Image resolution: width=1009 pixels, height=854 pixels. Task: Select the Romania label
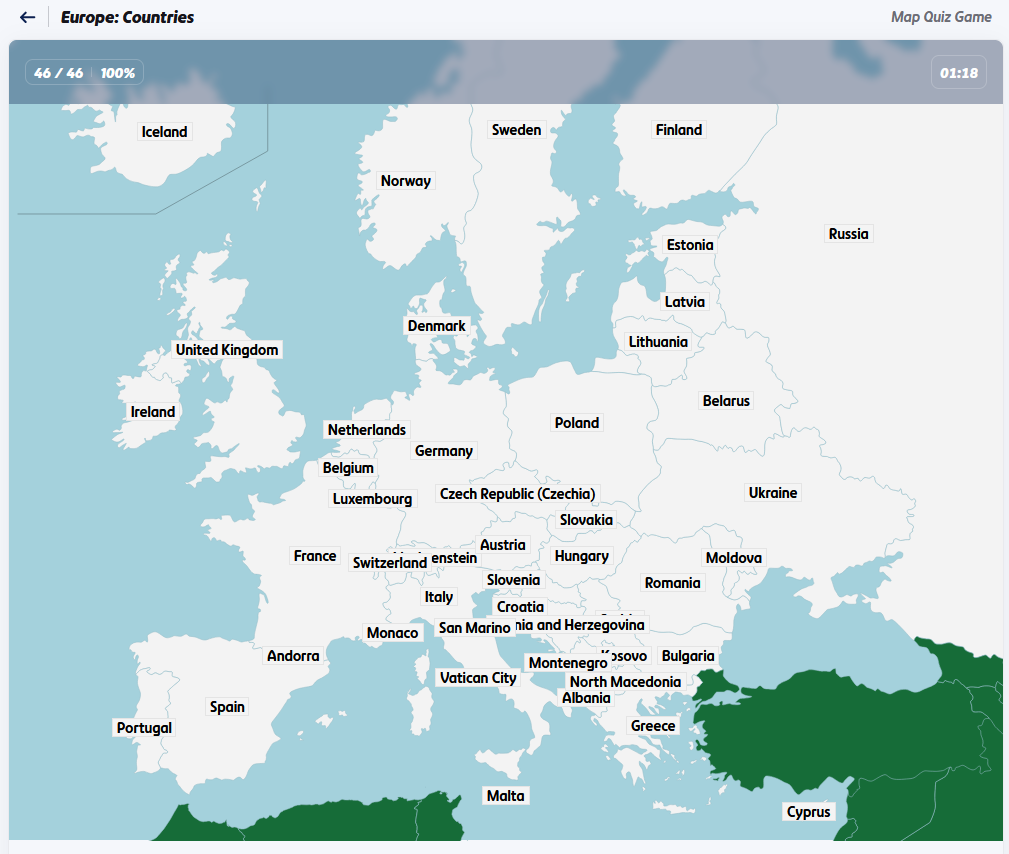(x=673, y=583)
